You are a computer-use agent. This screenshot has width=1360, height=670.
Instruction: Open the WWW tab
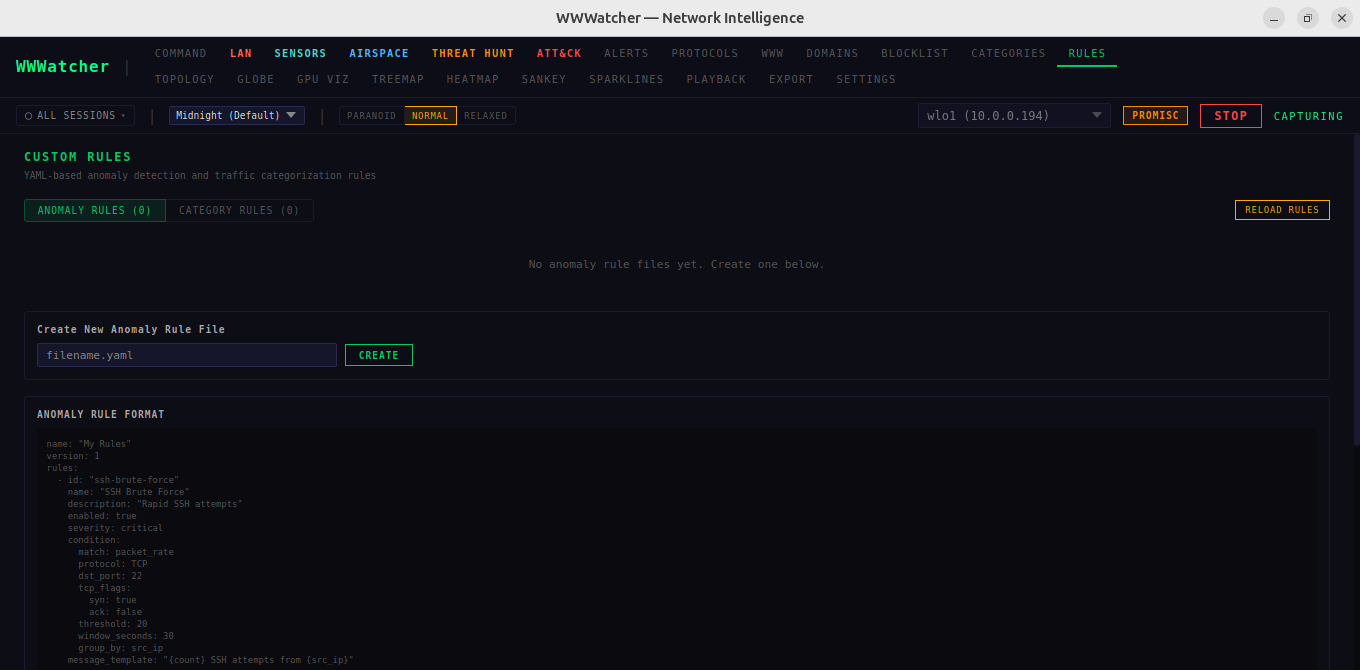click(x=772, y=54)
